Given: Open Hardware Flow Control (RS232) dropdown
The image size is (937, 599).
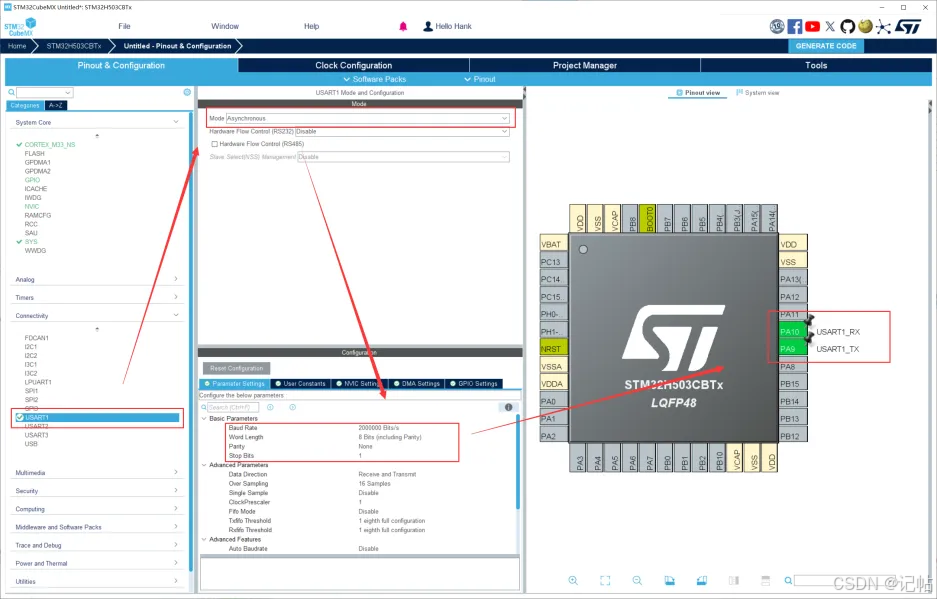Looking at the screenshot, I should [402, 132].
